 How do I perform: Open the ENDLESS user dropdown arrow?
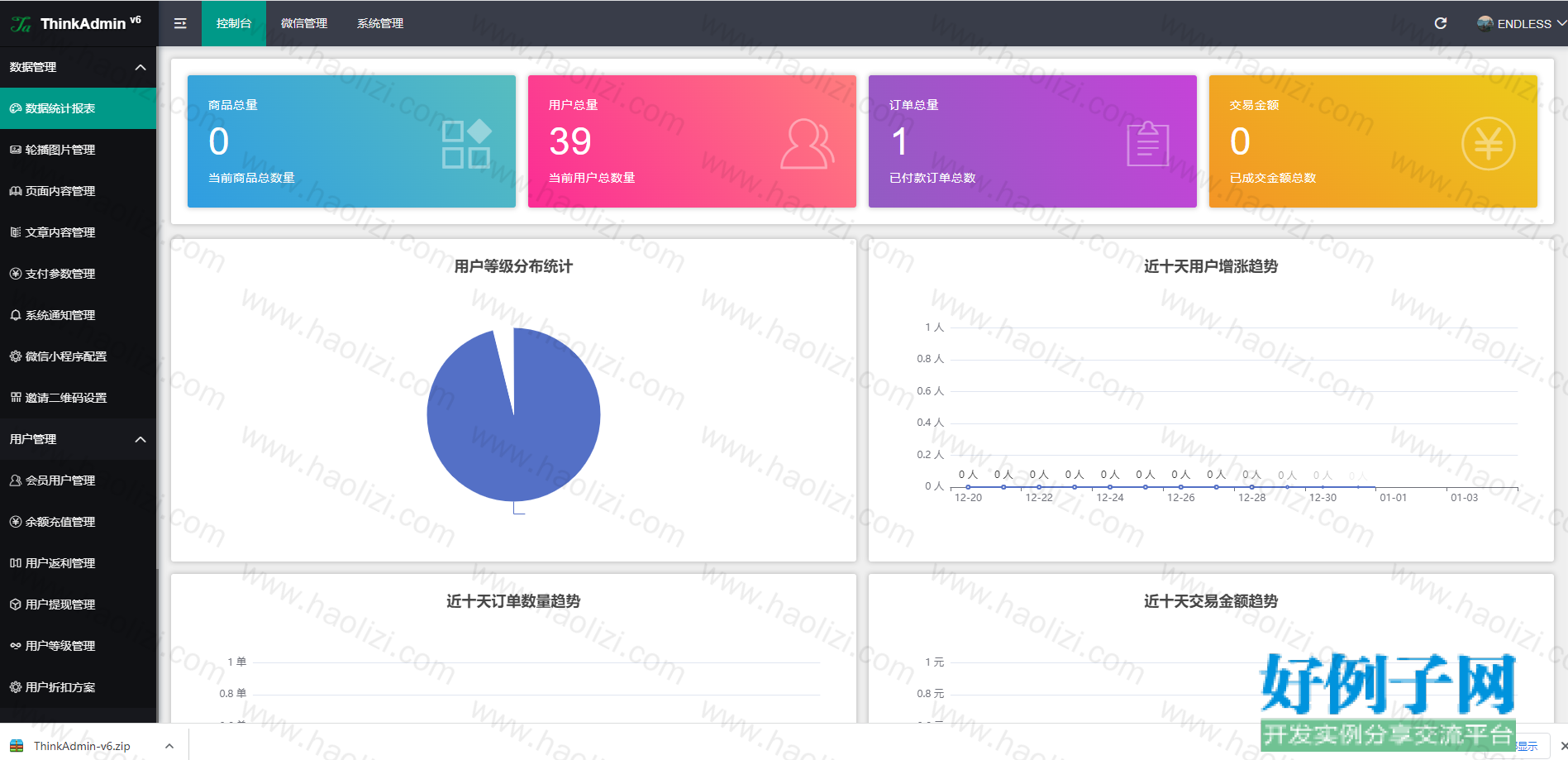pyautogui.click(x=1561, y=23)
